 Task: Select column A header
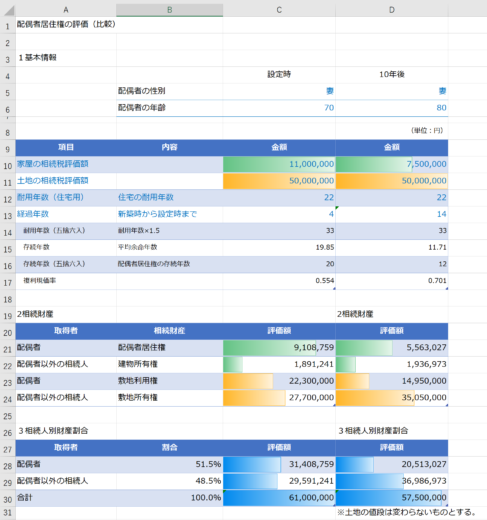(x=66, y=10)
